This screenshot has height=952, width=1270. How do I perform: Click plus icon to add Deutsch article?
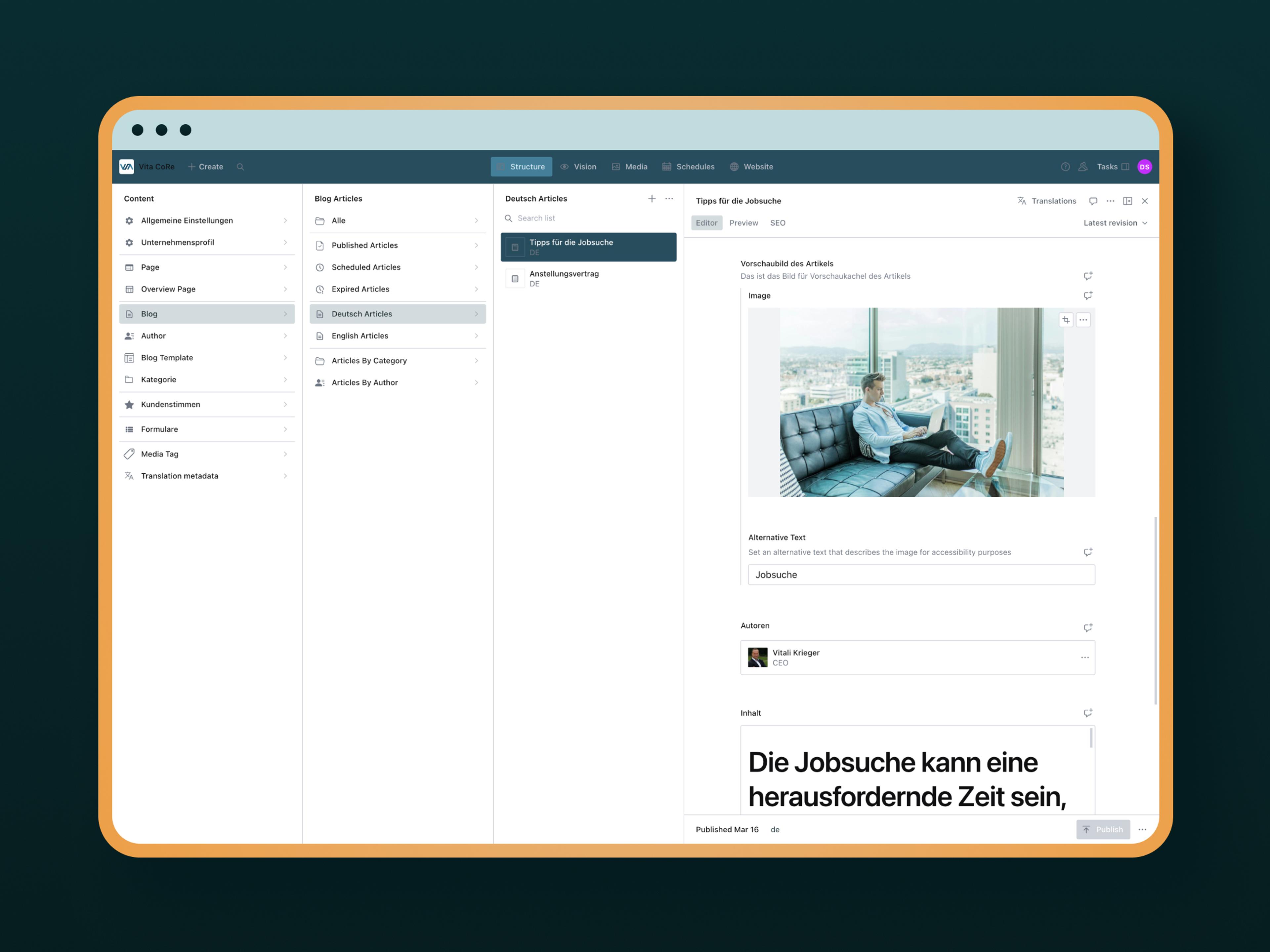coord(652,199)
